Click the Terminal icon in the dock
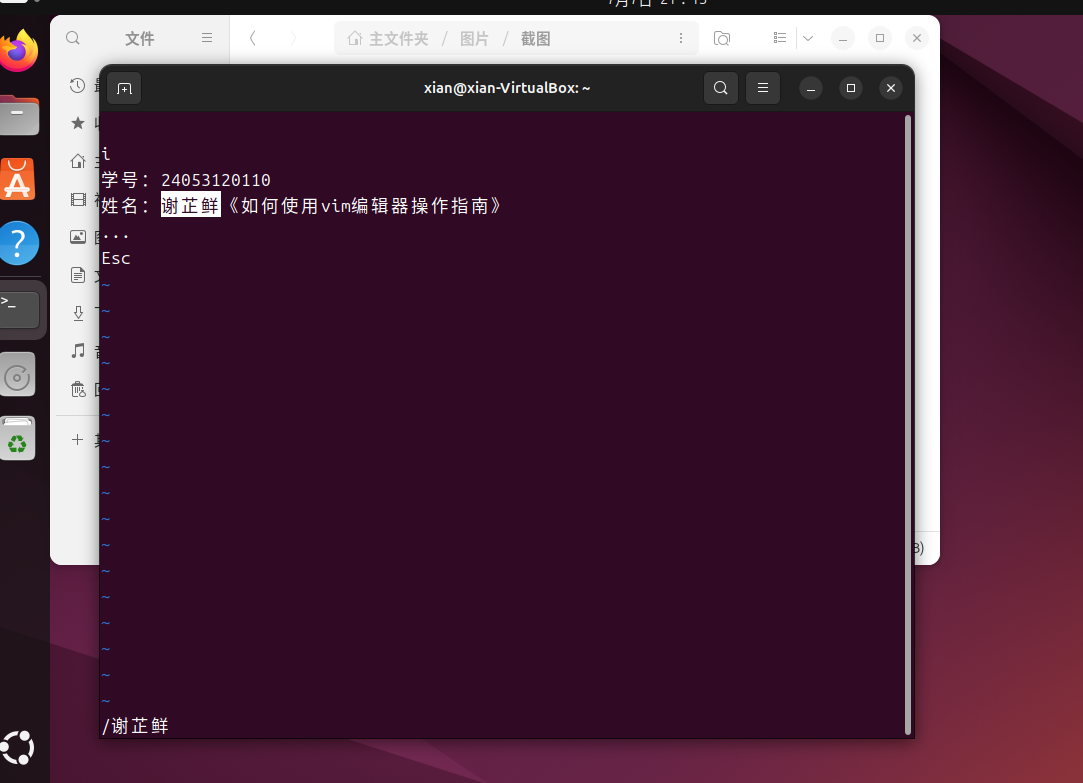This screenshot has height=783, width=1083. 19,309
